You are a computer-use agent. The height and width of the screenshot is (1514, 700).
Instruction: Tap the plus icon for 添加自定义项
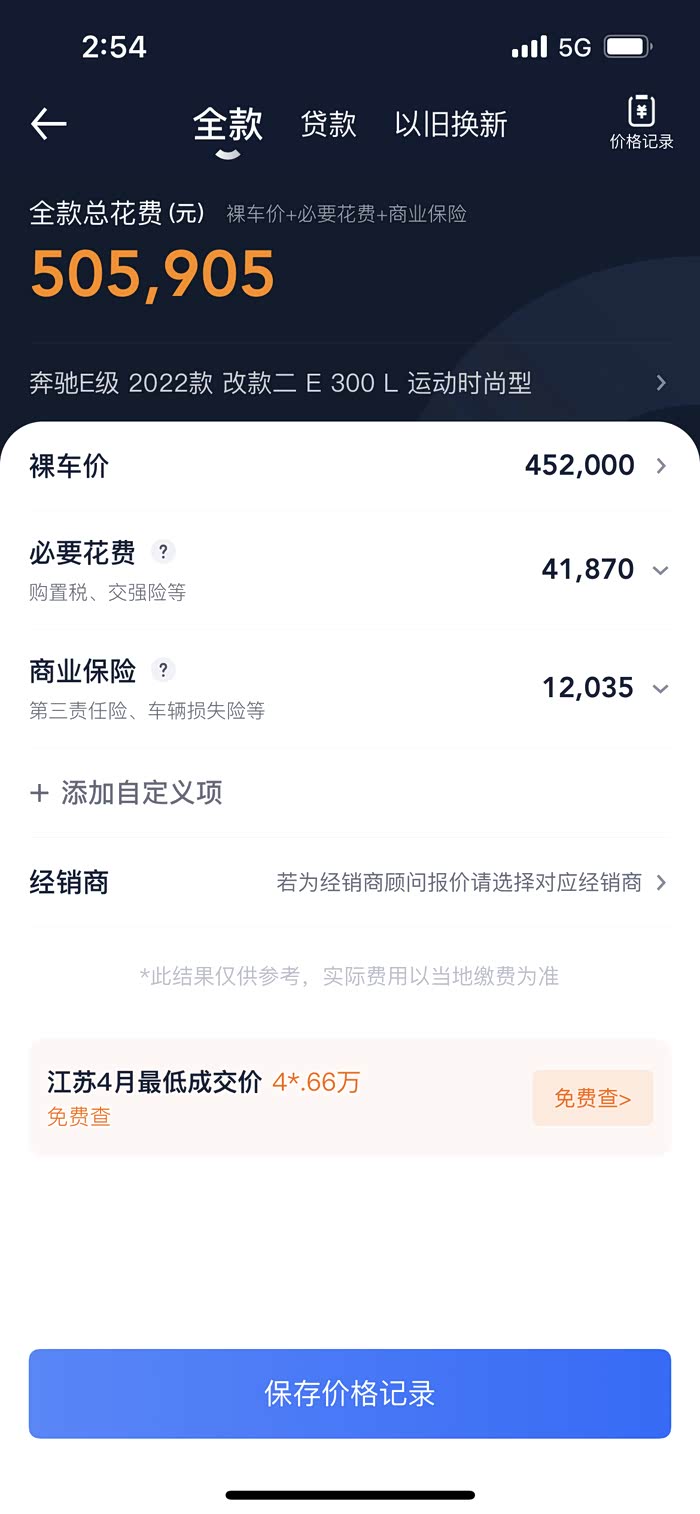[40, 794]
